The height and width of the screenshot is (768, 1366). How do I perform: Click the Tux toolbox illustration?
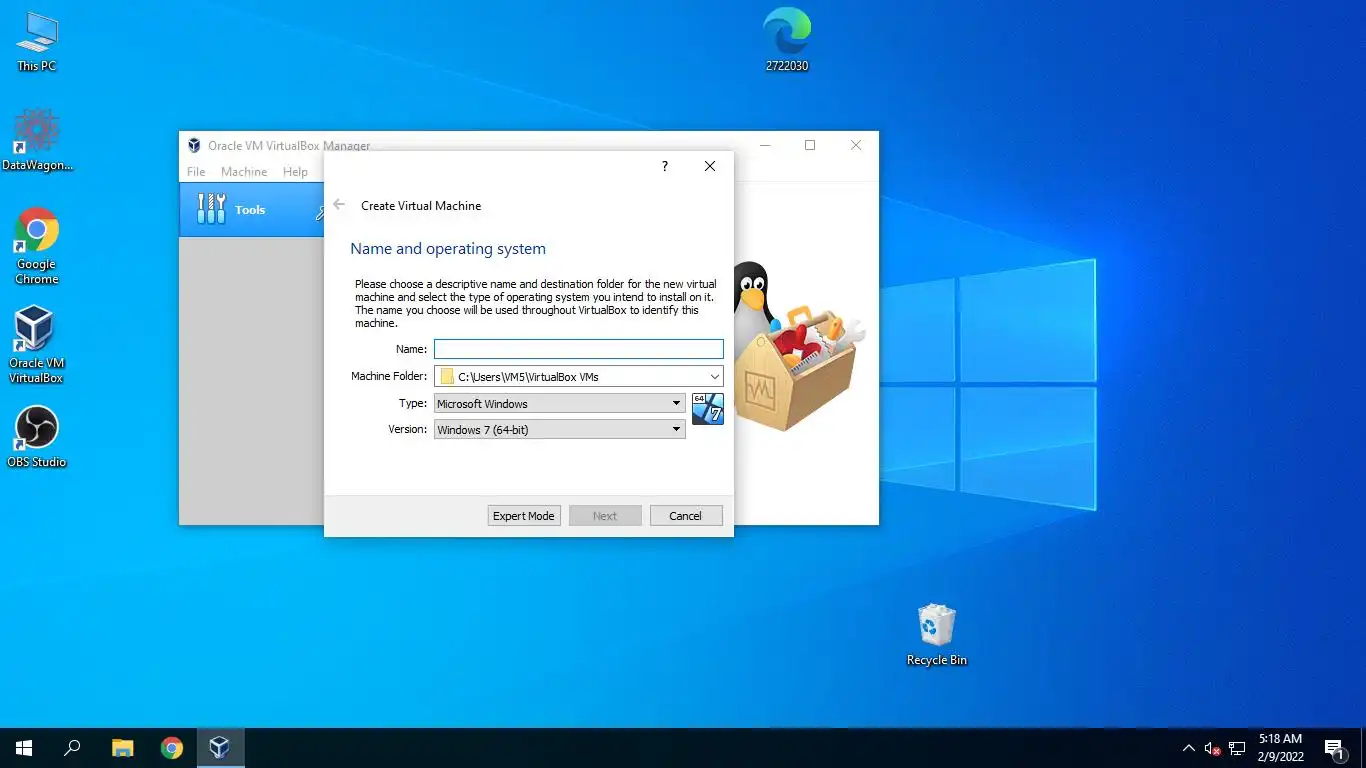[798, 347]
